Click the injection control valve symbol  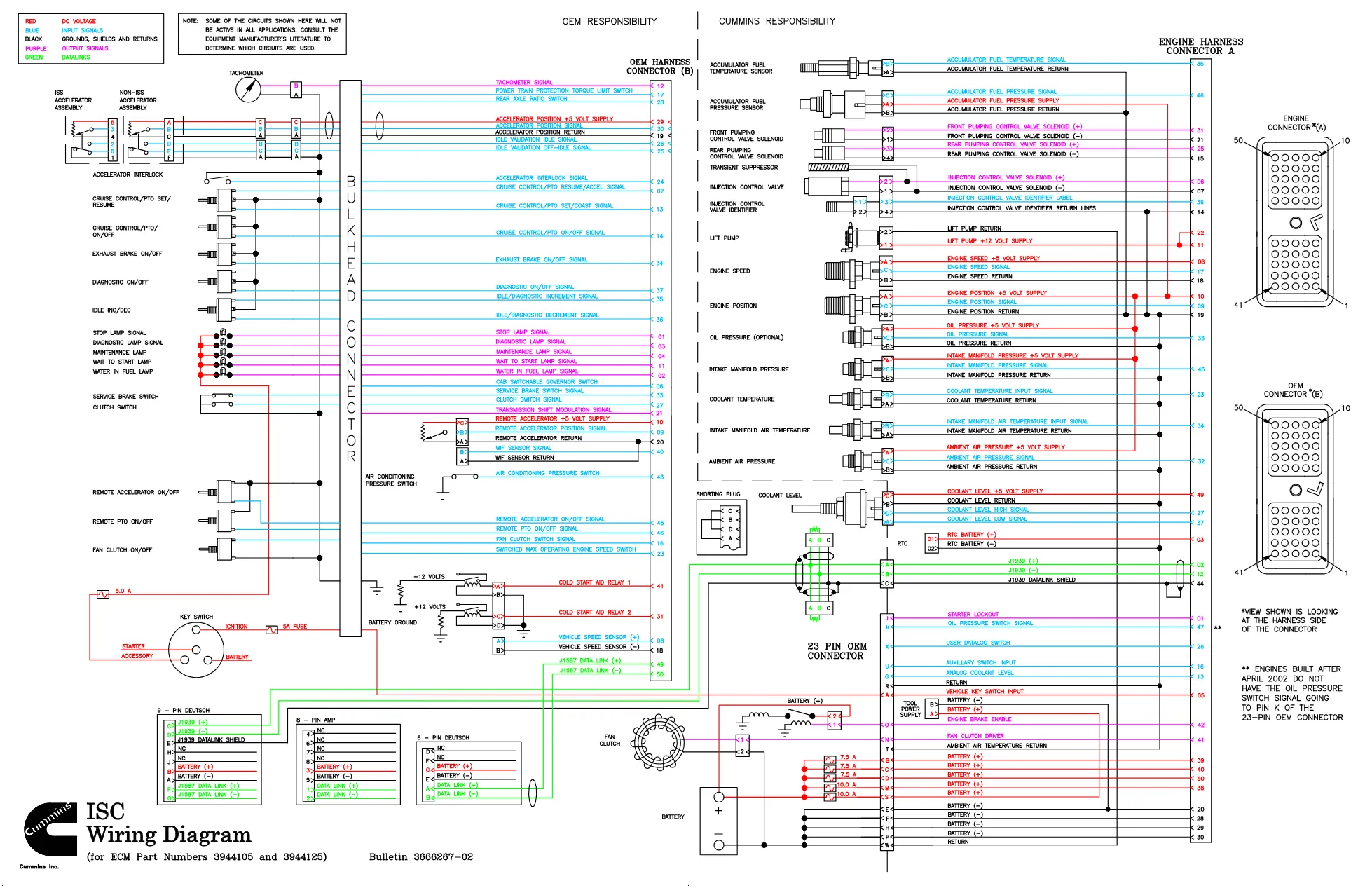(x=827, y=186)
